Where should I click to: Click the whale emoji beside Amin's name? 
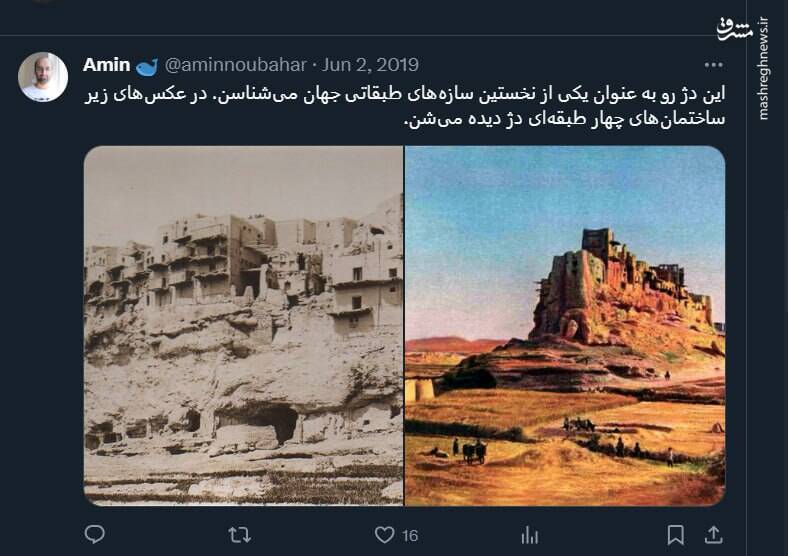[147, 66]
